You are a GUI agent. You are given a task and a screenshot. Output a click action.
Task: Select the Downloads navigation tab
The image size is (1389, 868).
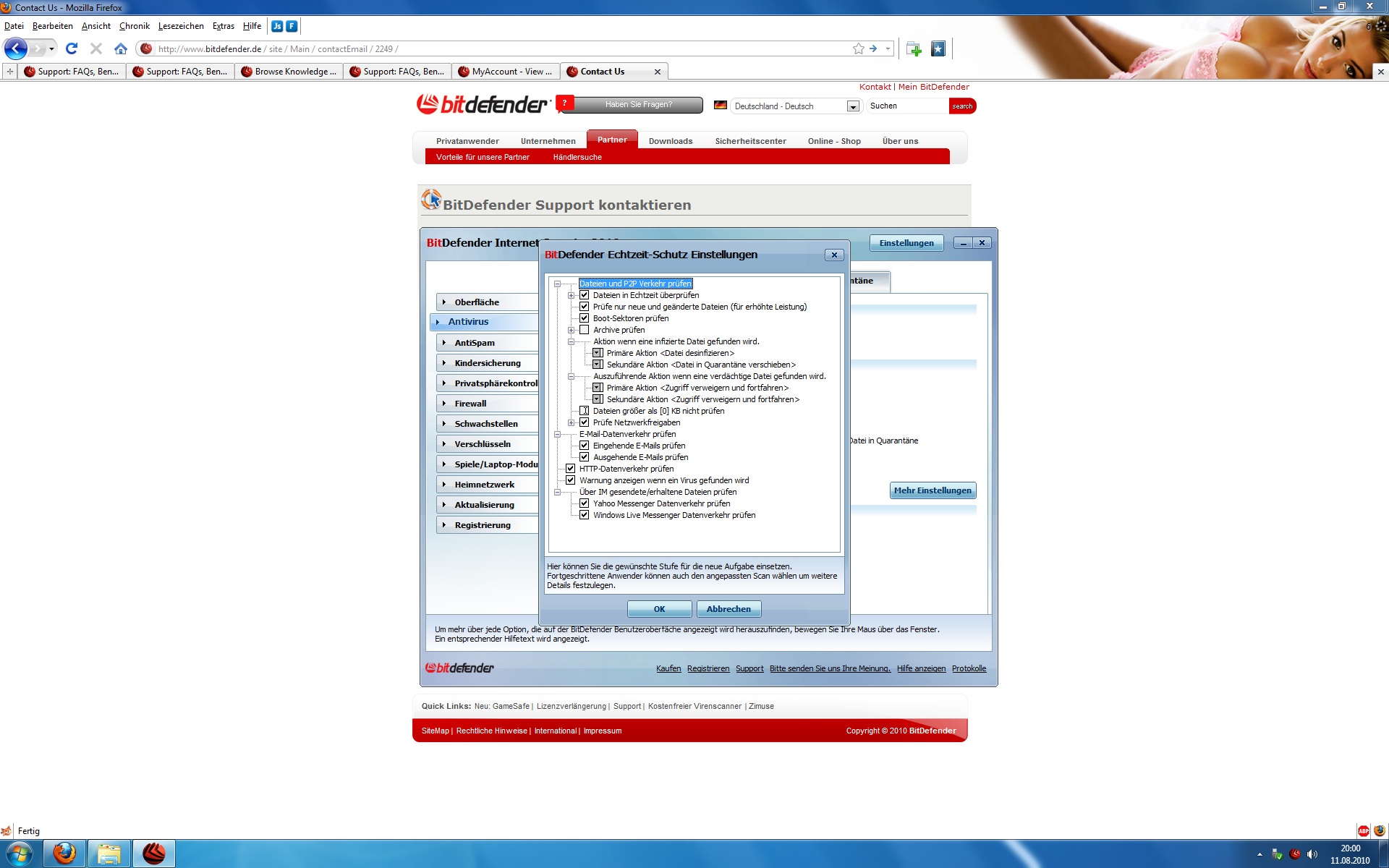671,141
